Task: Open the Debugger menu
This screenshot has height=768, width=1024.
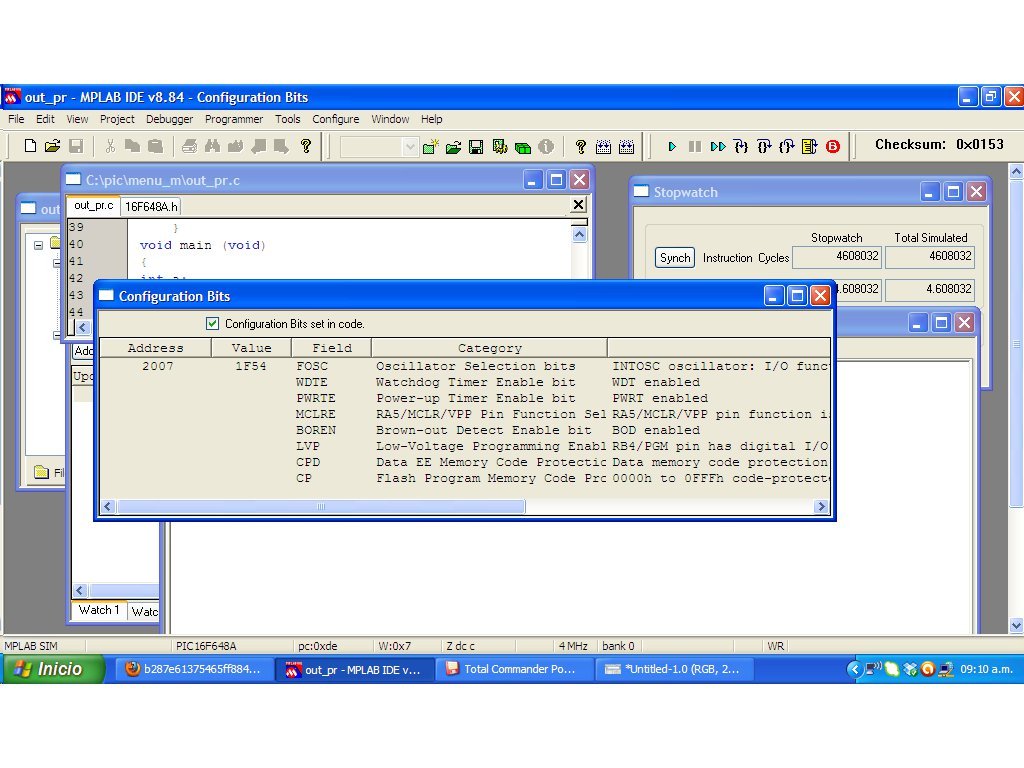Action: point(169,119)
